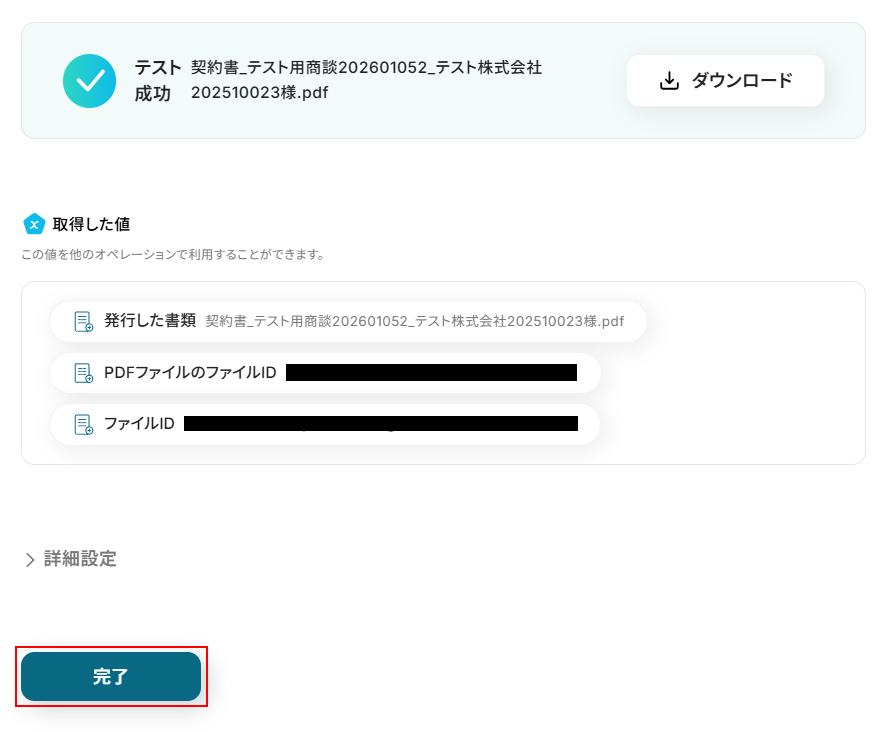Click the 発行した書類 document icon
The height and width of the screenshot is (732, 888).
coord(84,322)
